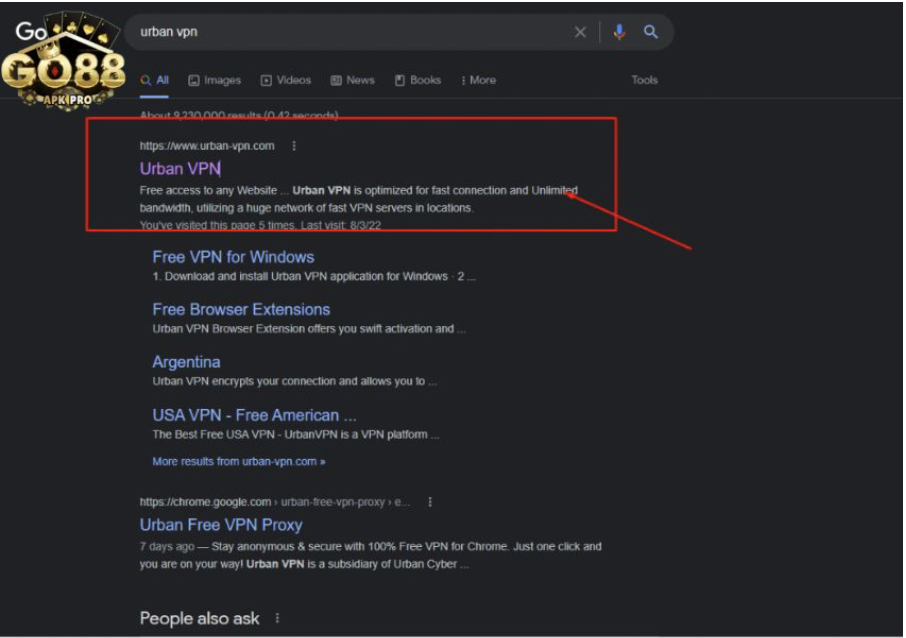Expand the More search filters menu
The height and width of the screenshot is (638, 906).
(478, 80)
